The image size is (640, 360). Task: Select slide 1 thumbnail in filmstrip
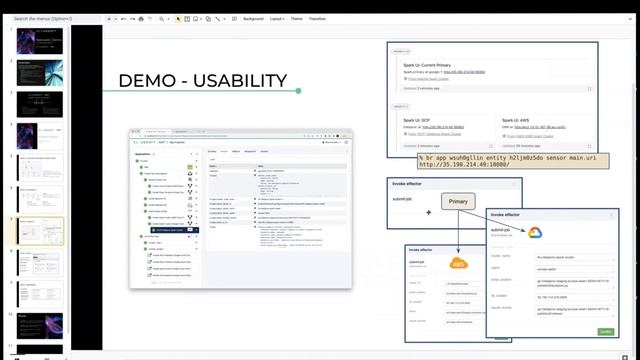40,41
